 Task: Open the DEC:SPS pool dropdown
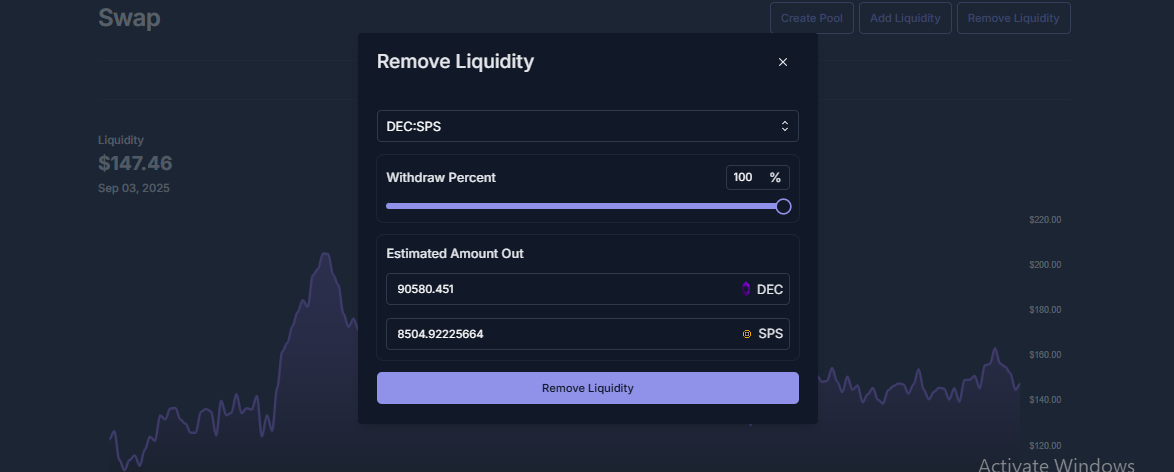coord(588,126)
